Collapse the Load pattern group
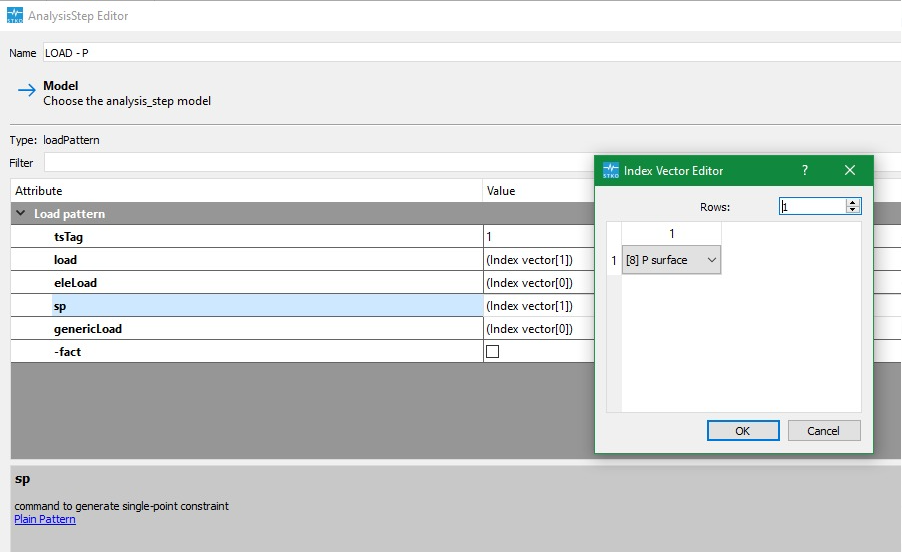The height and width of the screenshot is (552, 902). tap(20, 214)
